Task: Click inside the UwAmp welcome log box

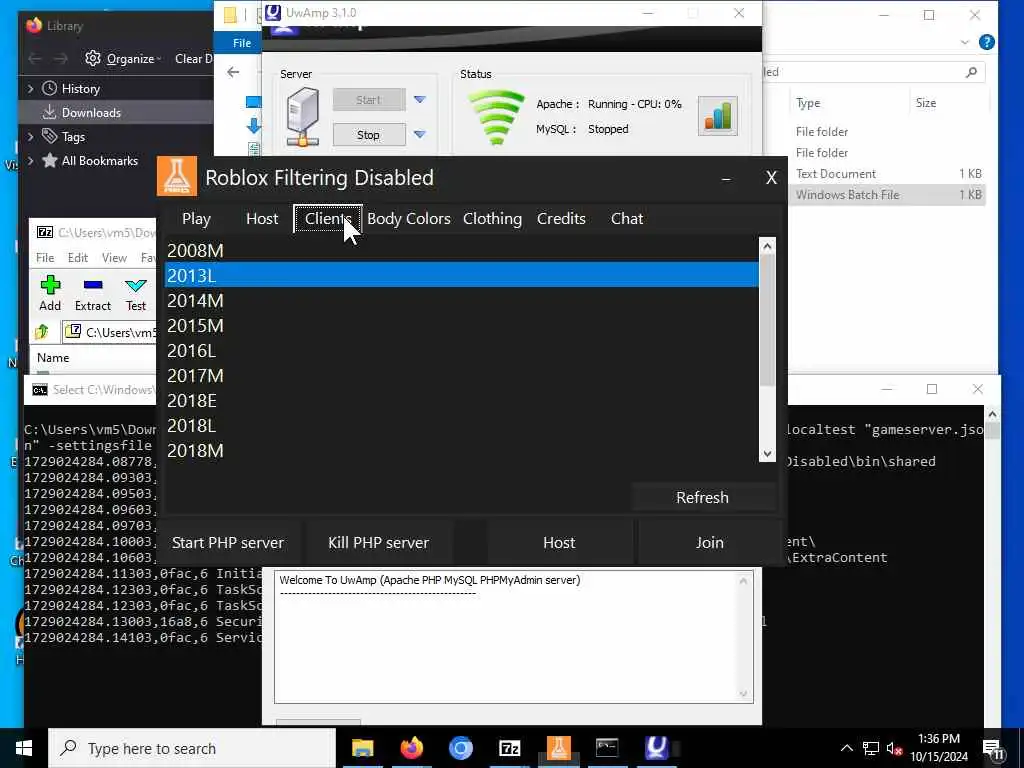Action: (513, 637)
